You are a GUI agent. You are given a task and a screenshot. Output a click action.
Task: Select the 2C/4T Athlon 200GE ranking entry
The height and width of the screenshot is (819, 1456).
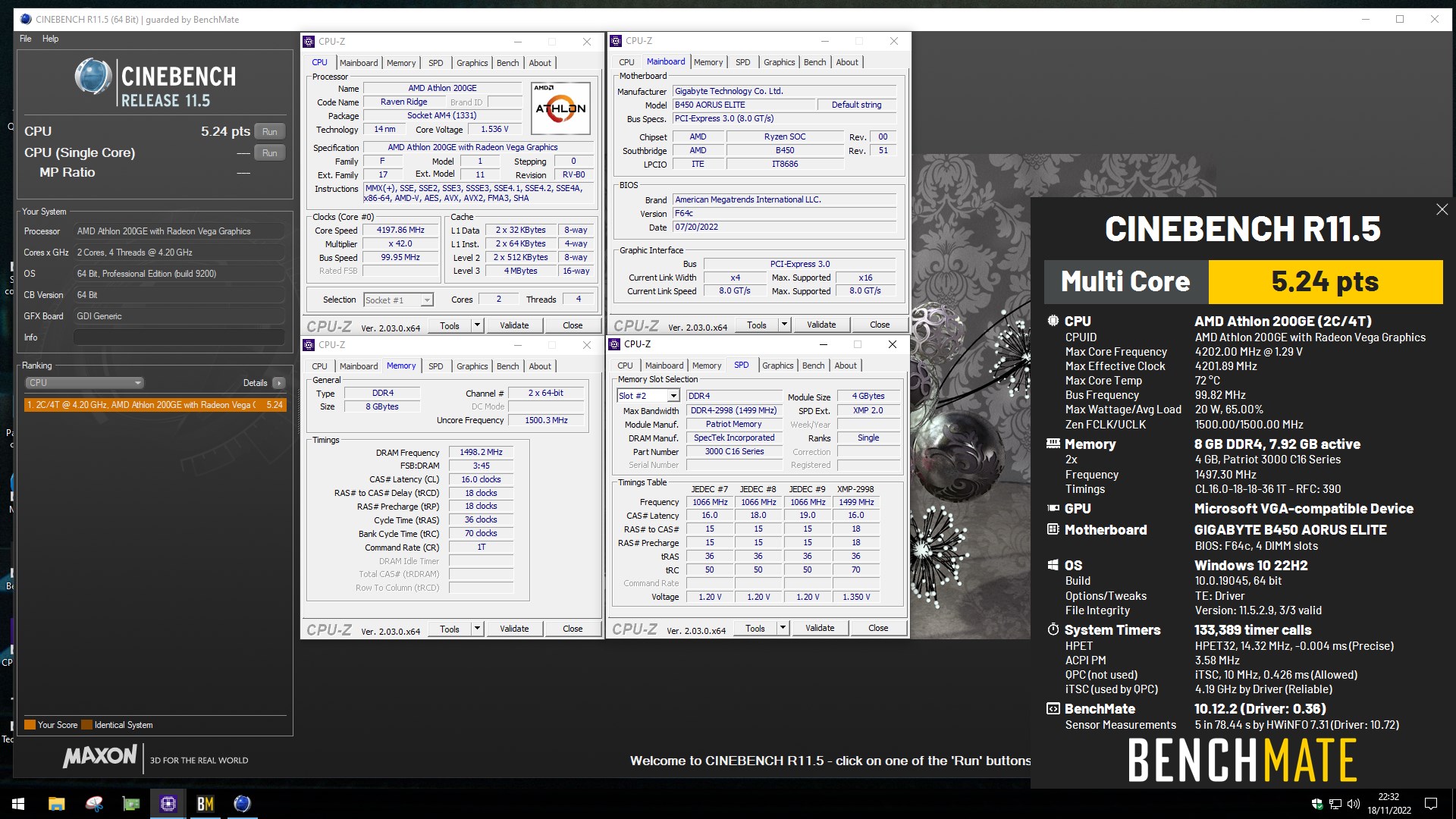point(155,405)
